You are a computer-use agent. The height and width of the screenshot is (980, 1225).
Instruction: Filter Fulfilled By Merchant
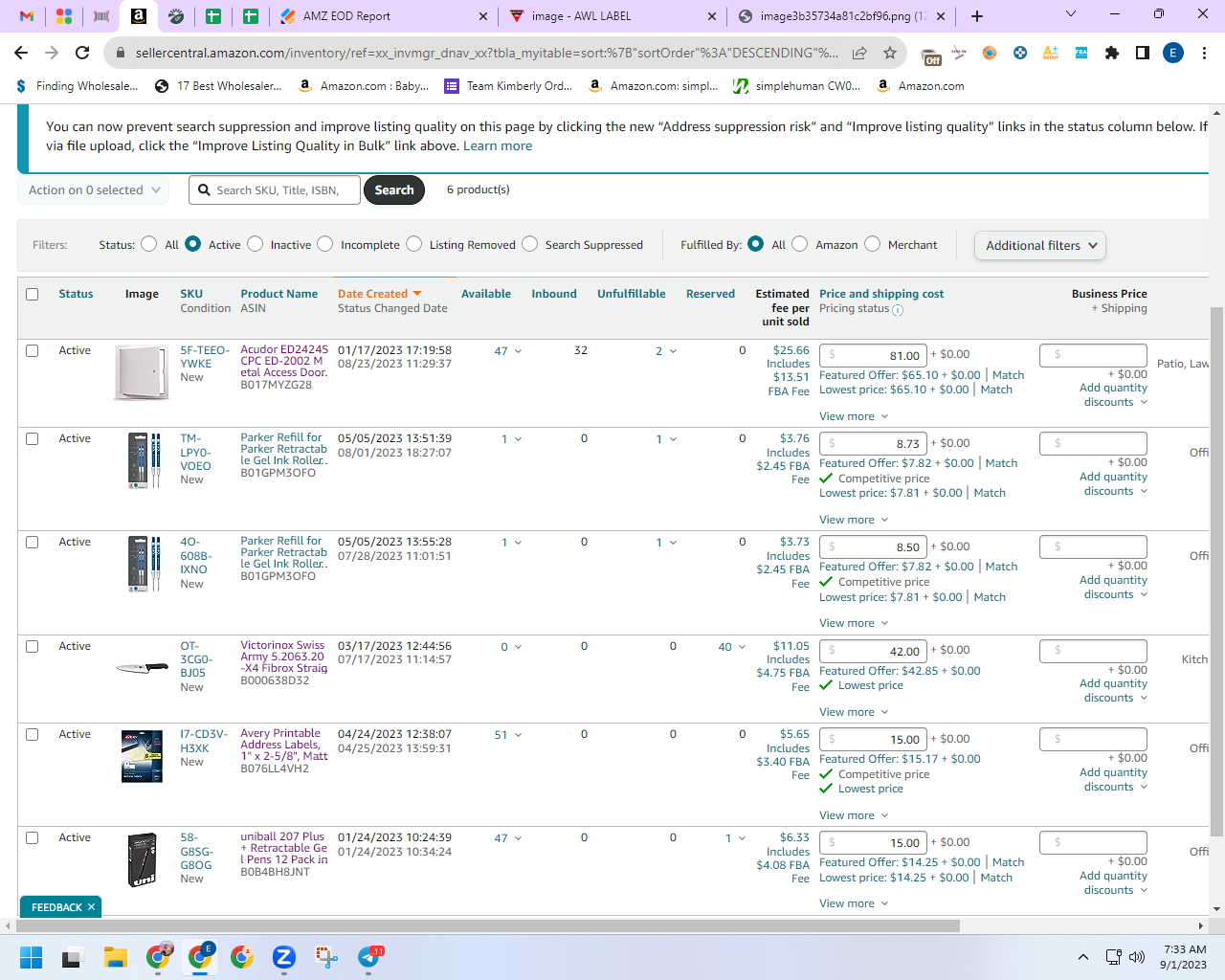click(x=873, y=244)
